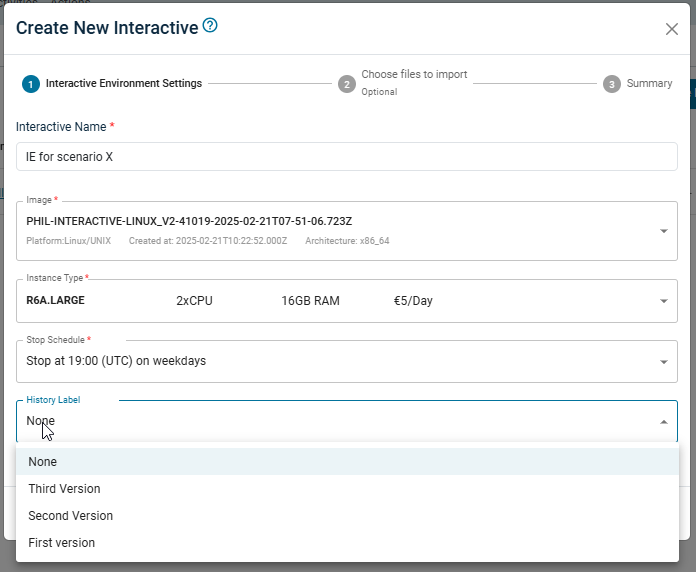Close the Create New Interactive dialog

671,29
